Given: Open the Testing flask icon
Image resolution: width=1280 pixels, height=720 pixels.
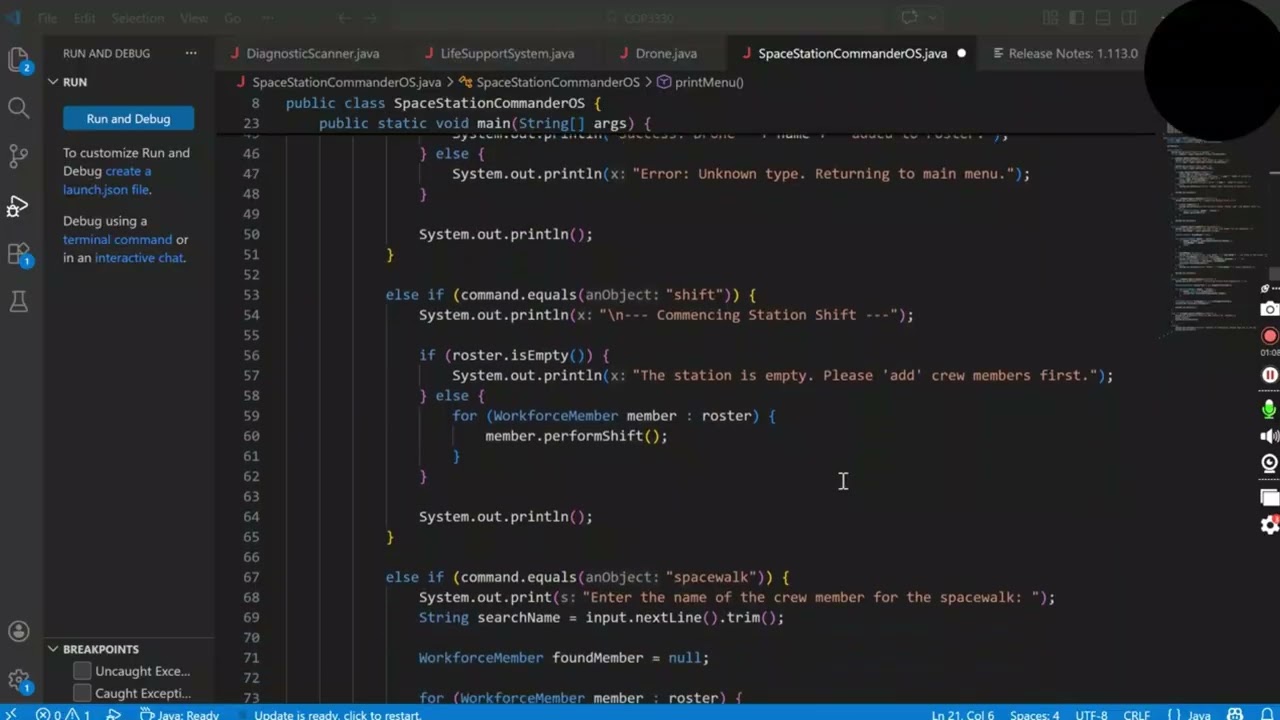Looking at the screenshot, I should pyautogui.click(x=18, y=301).
